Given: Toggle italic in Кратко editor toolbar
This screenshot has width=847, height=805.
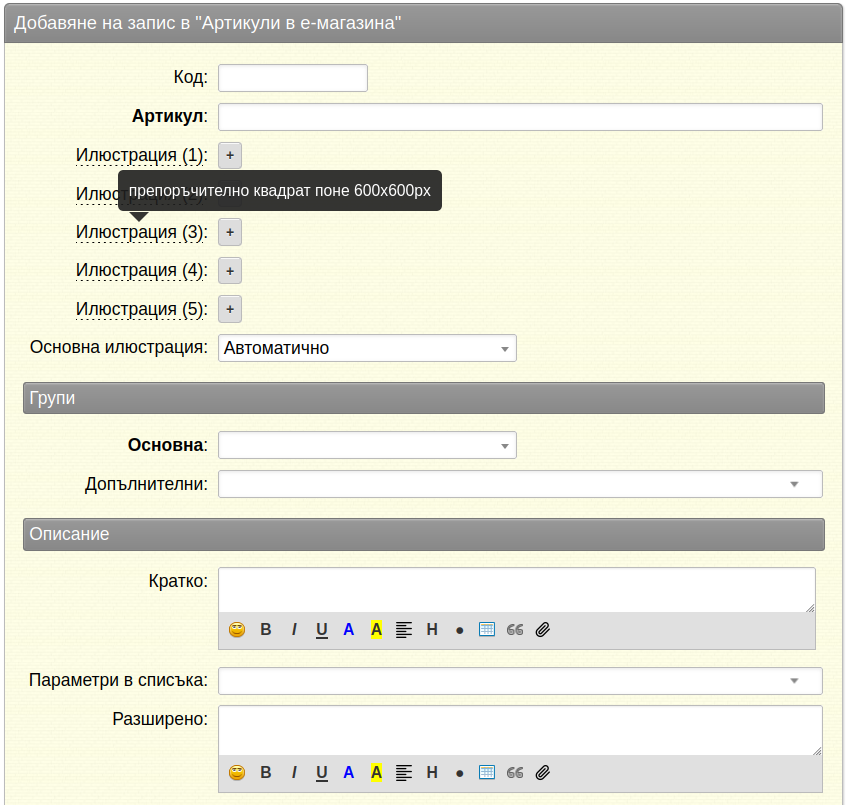Looking at the screenshot, I should pos(294,629).
